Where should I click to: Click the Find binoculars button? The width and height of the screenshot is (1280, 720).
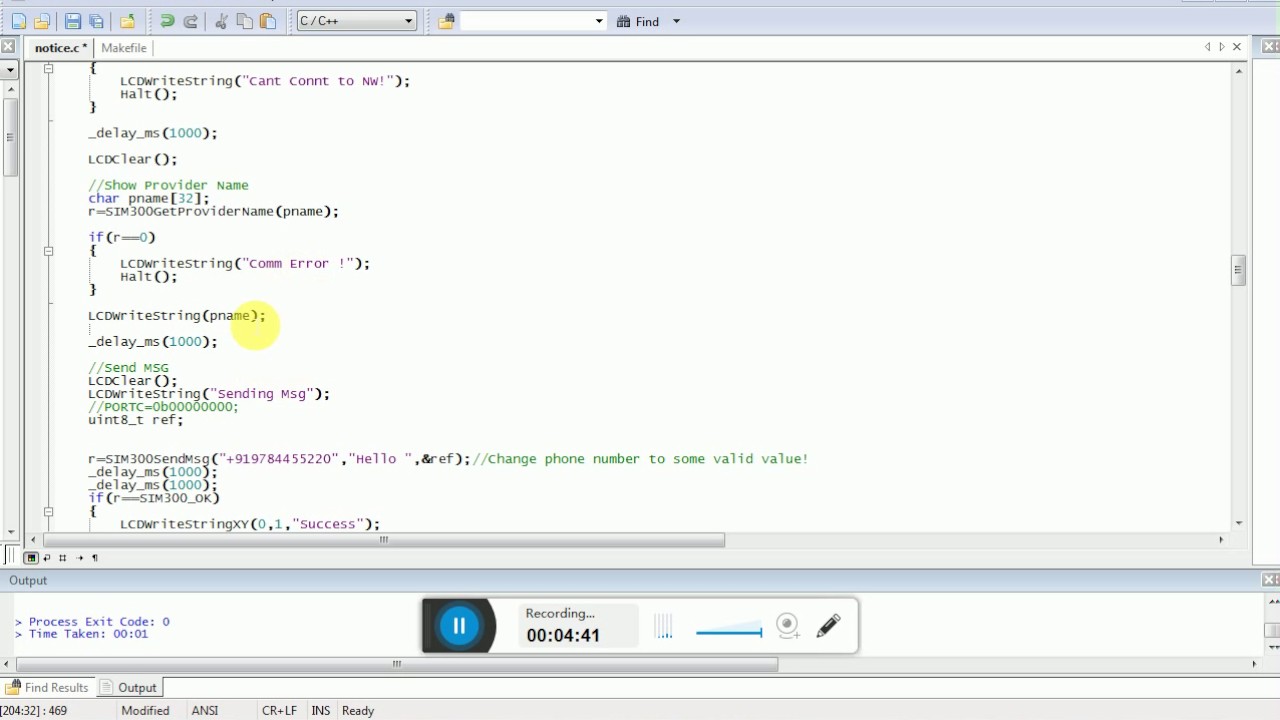click(638, 21)
